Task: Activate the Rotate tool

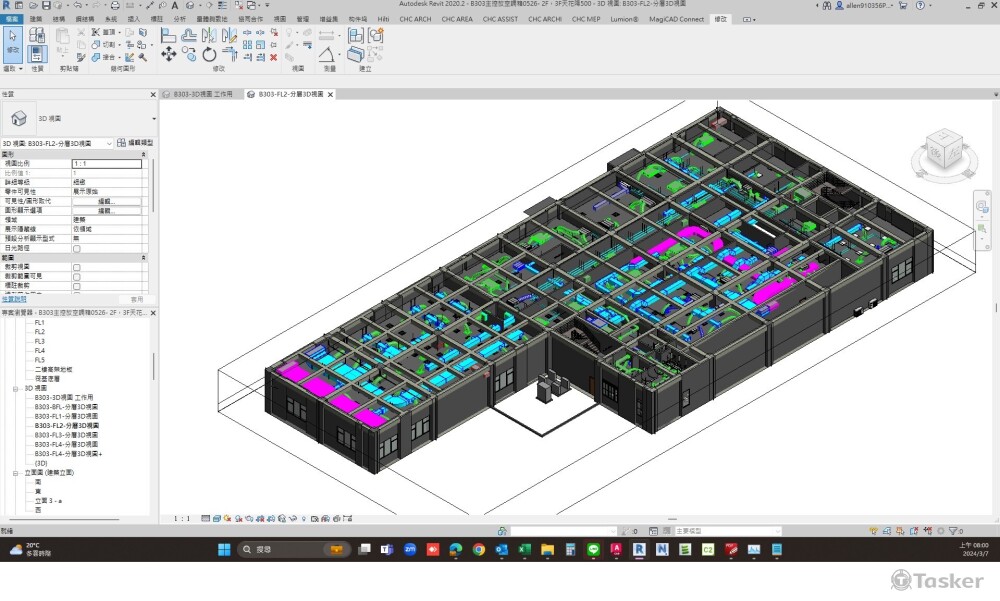Action: pos(208,54)
